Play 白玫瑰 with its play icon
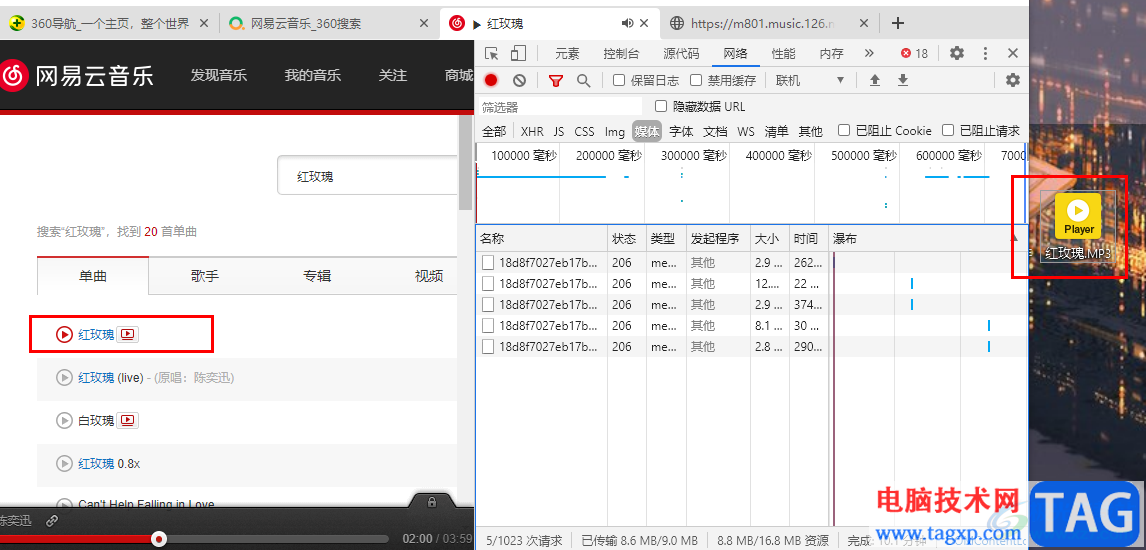The width and height of the screenshot is (1146, 550). pos(64,421)
